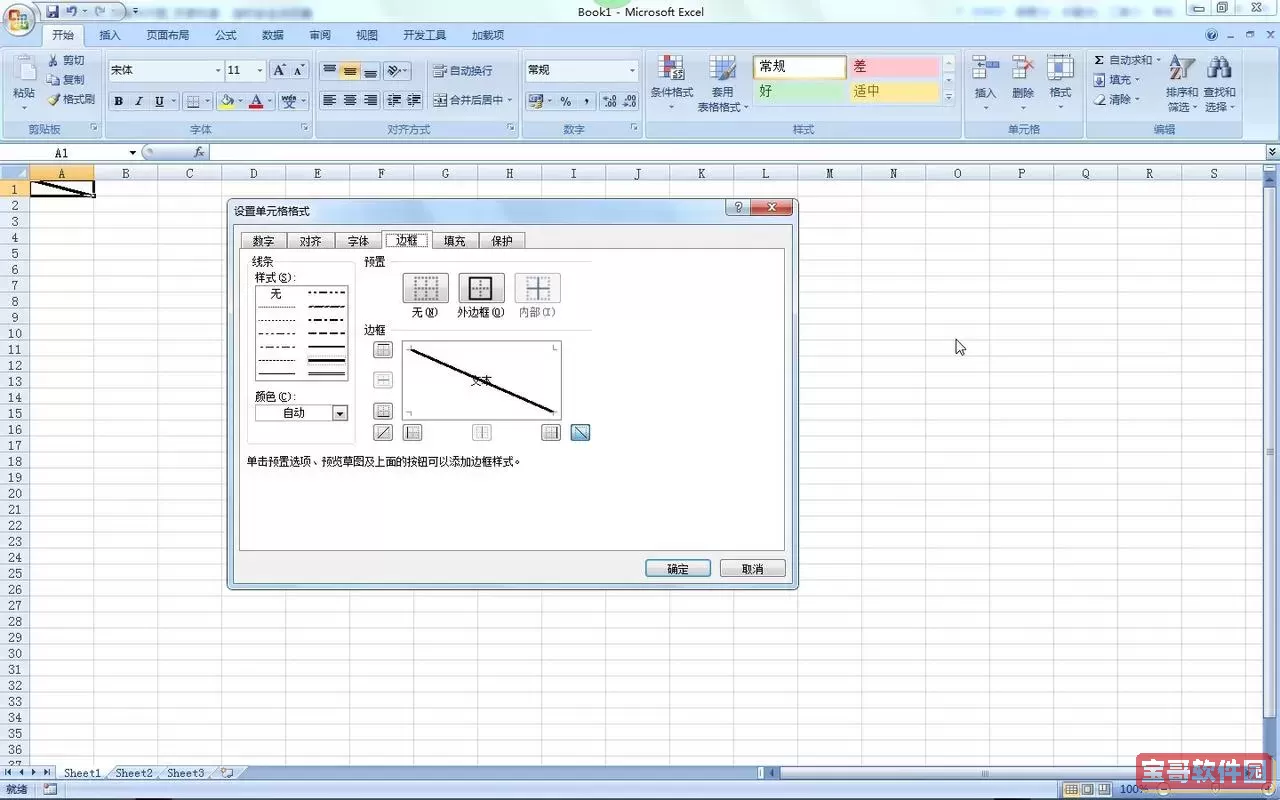Click the diagonal down border button
Screen dimensions: 1280x800
pyautogui.click(x=580, y=433)
